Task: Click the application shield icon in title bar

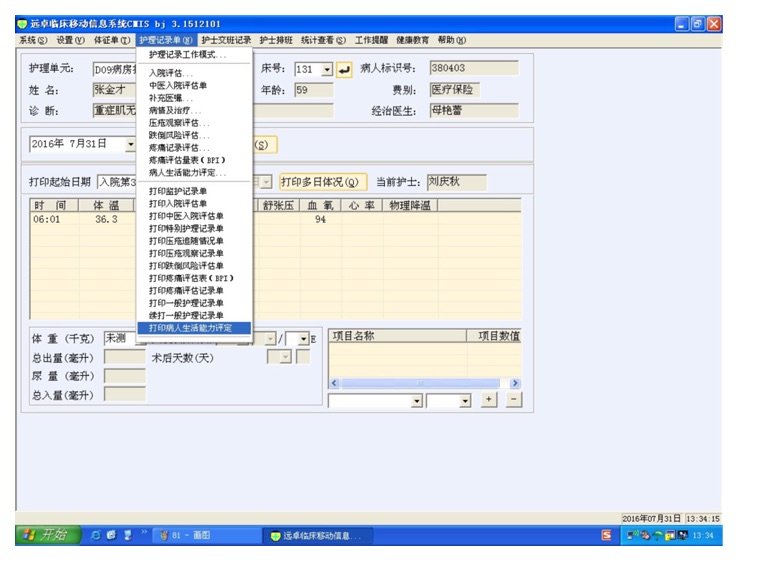Action: (22, 24)
